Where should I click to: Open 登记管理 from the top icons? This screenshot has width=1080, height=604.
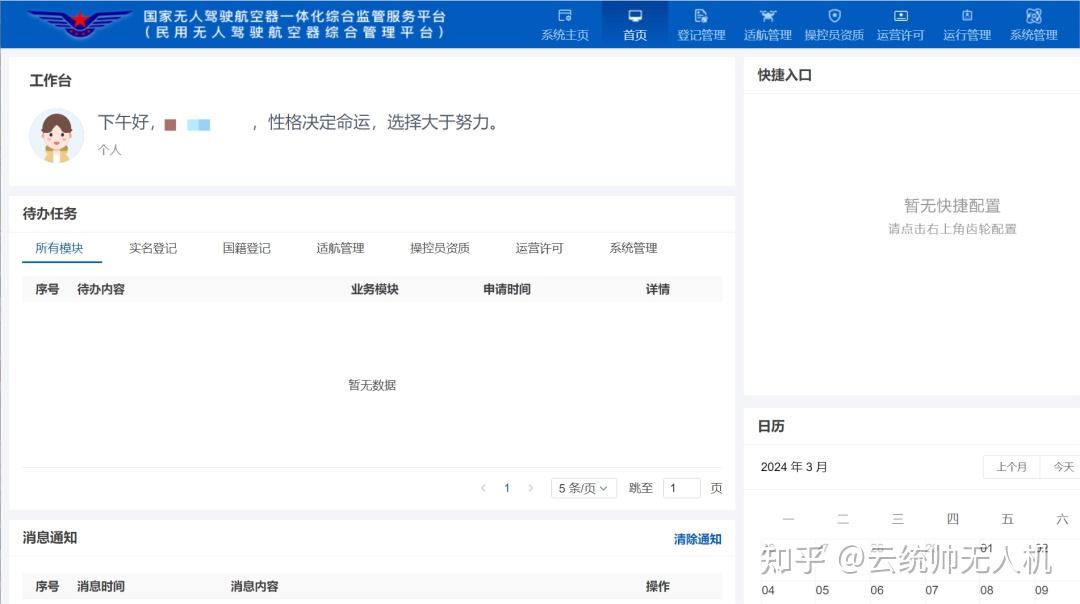coord(700,23)
